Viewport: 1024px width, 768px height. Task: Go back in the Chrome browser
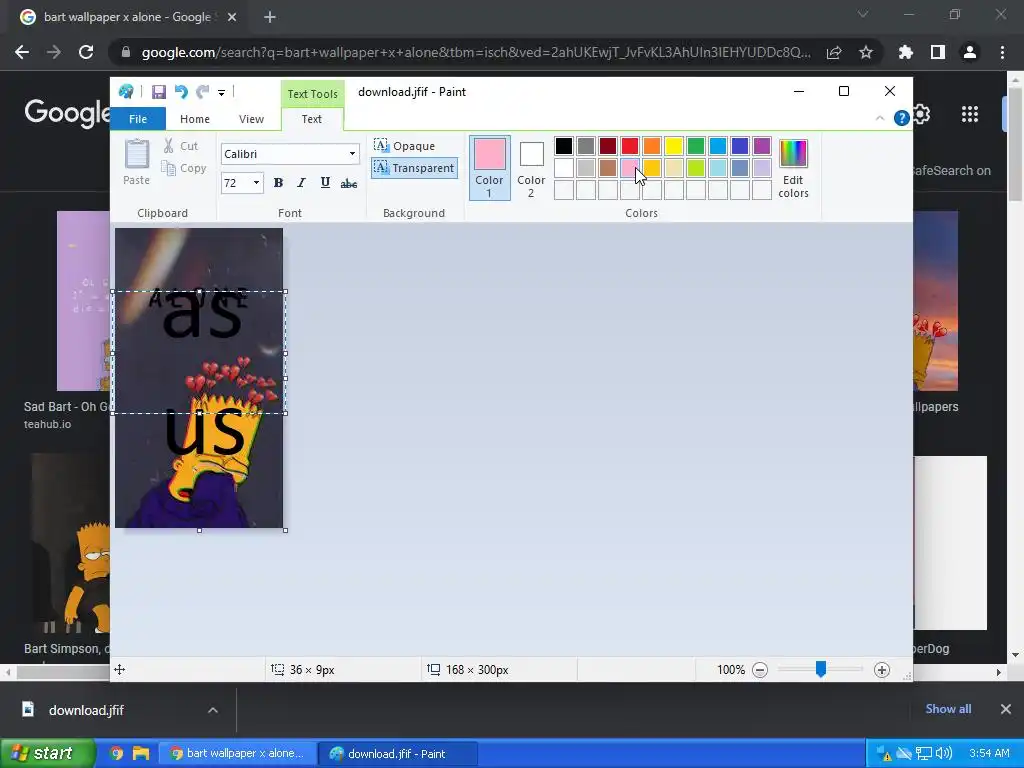click(22, 52)
